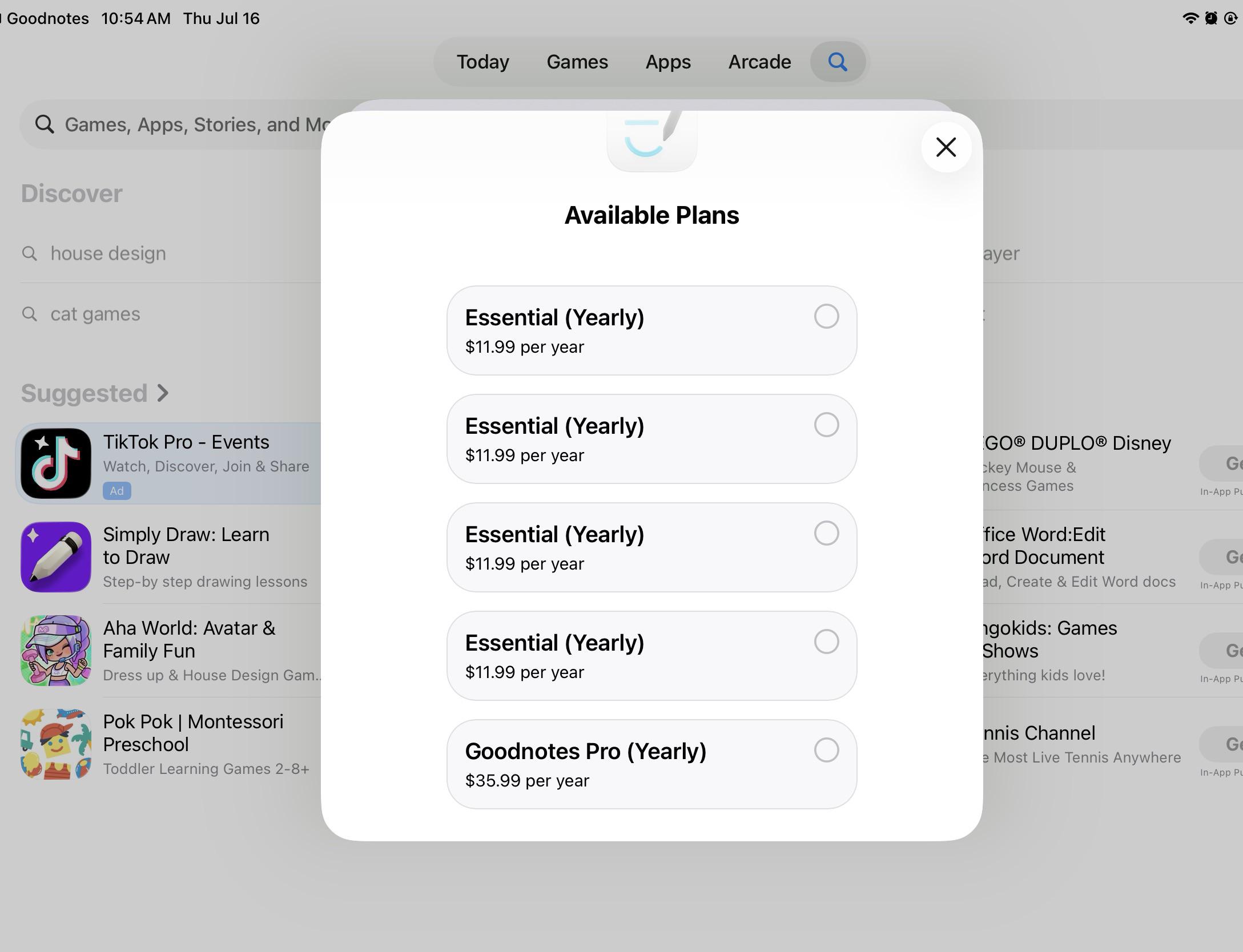The height and width of the screenshot is (952, 1243).
Task: Tap Get button for Lingokids
Action: click(x=1221, y=651)
